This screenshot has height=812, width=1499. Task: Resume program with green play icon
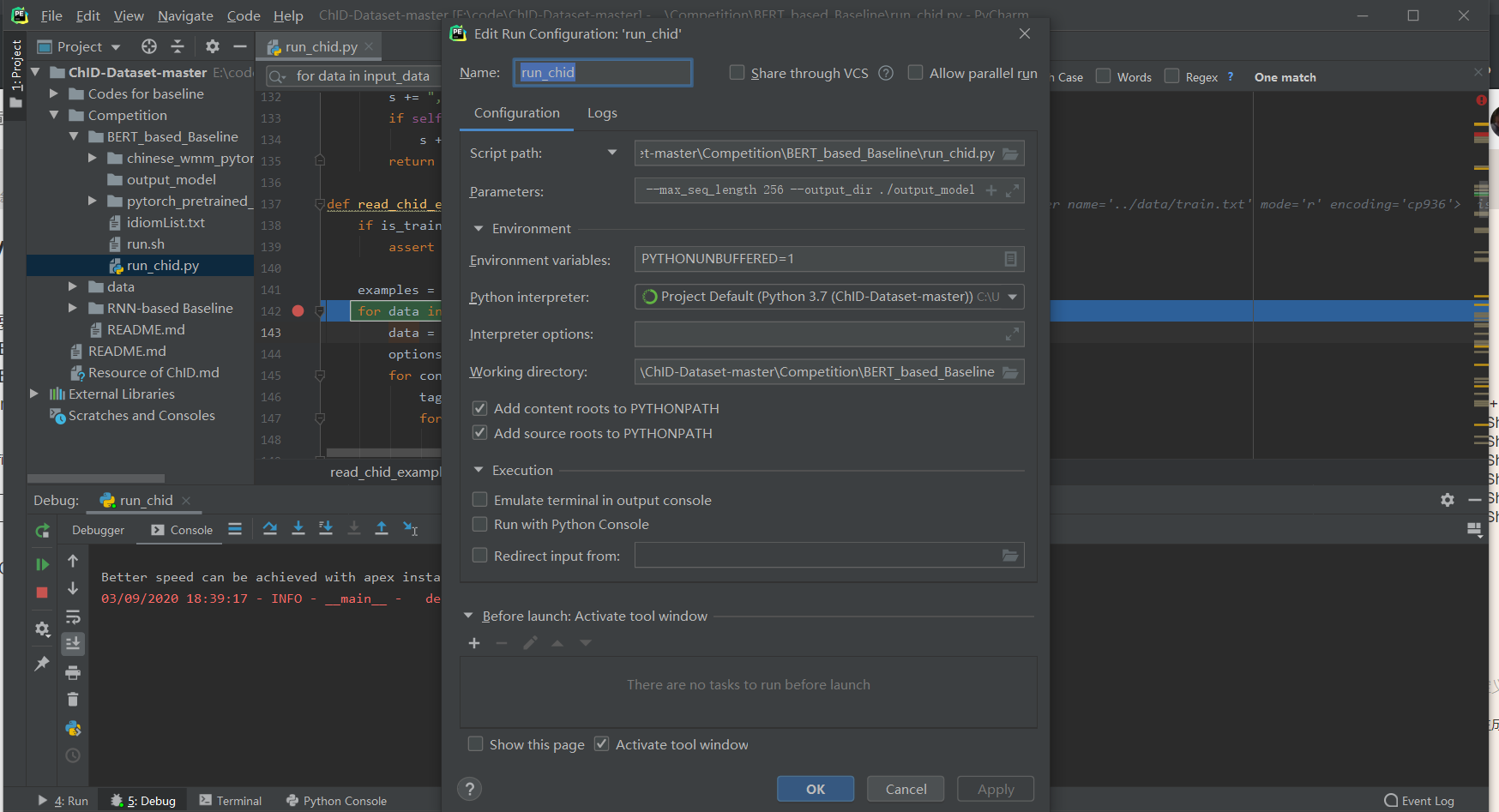(42, 564)
